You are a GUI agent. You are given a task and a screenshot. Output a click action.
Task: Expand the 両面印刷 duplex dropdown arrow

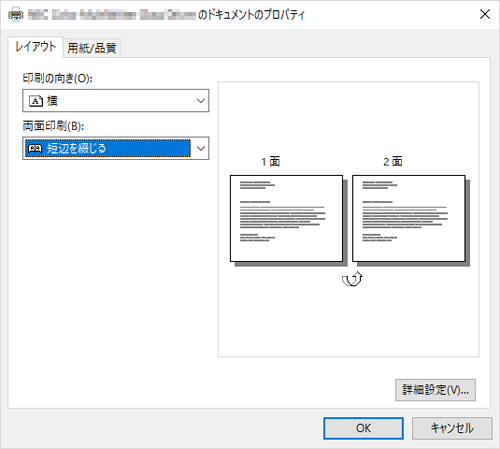[201, 148]
